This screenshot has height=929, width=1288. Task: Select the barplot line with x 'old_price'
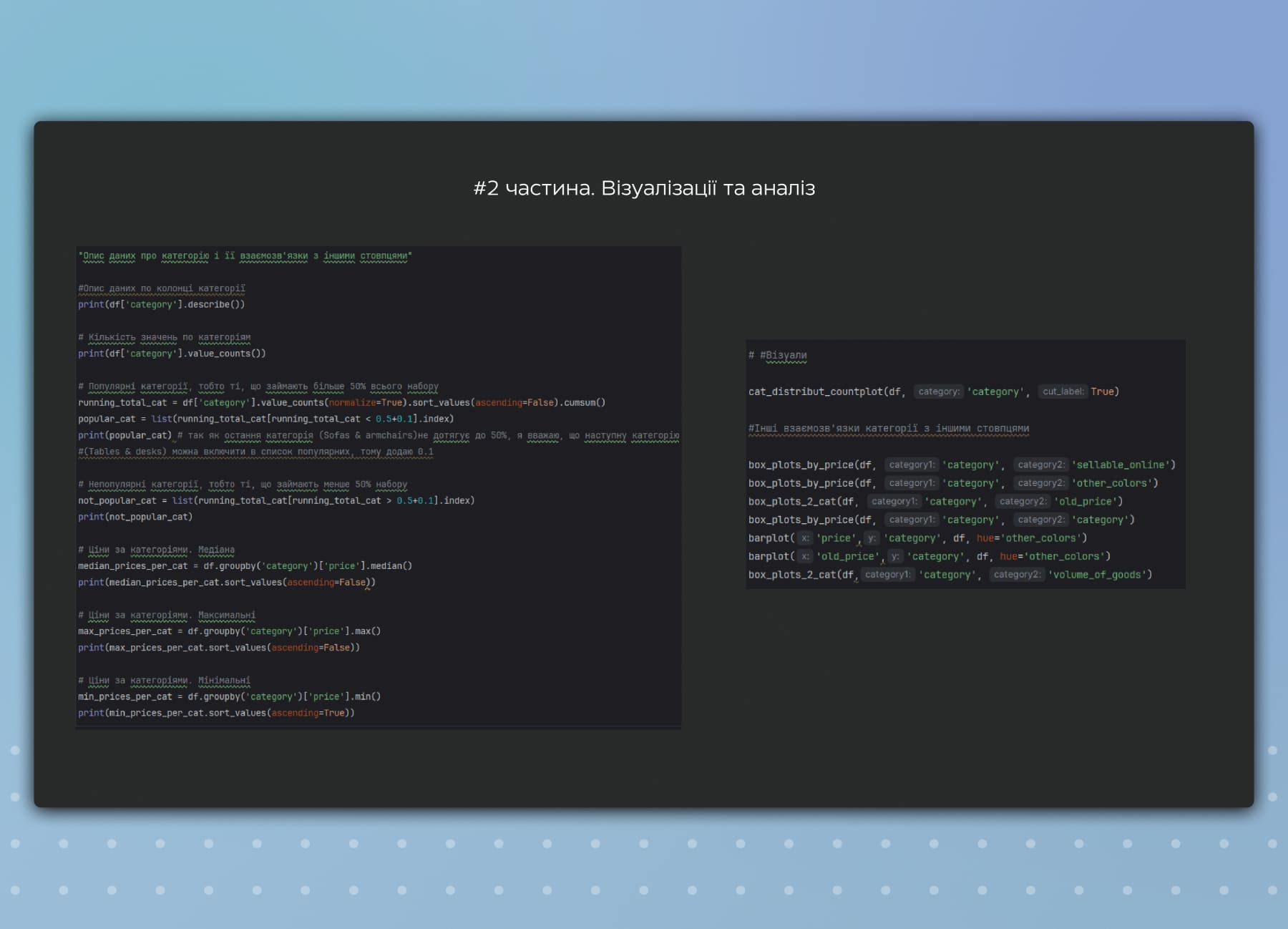(x=930, y=556)
